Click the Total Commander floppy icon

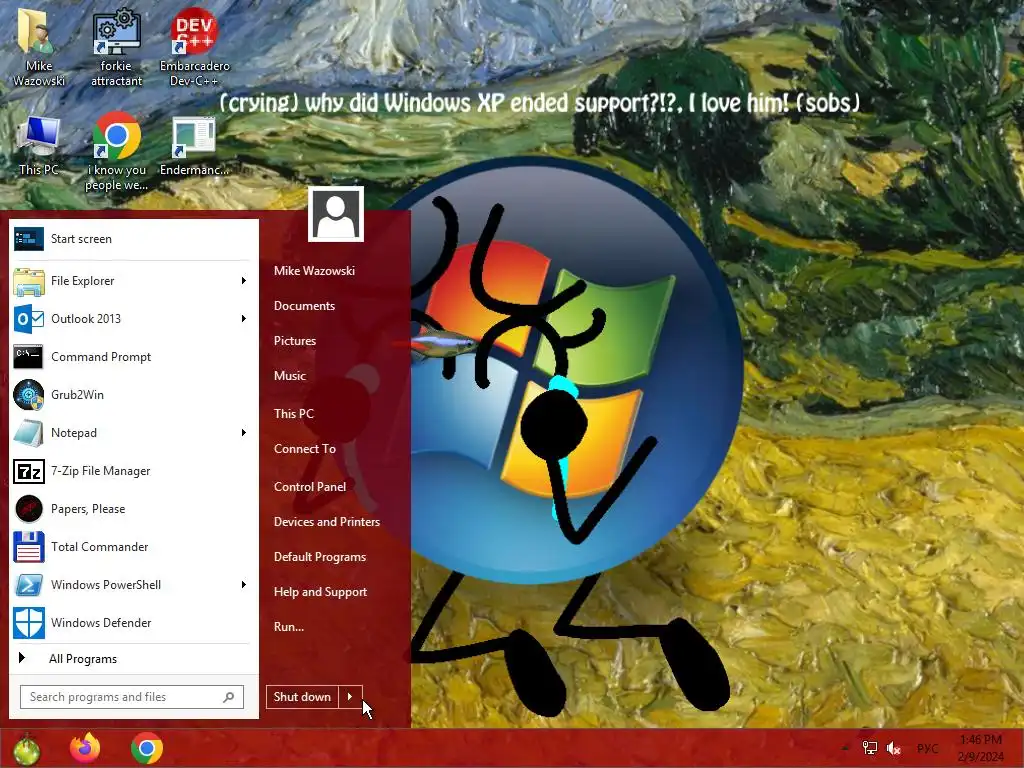coord(29,547)
